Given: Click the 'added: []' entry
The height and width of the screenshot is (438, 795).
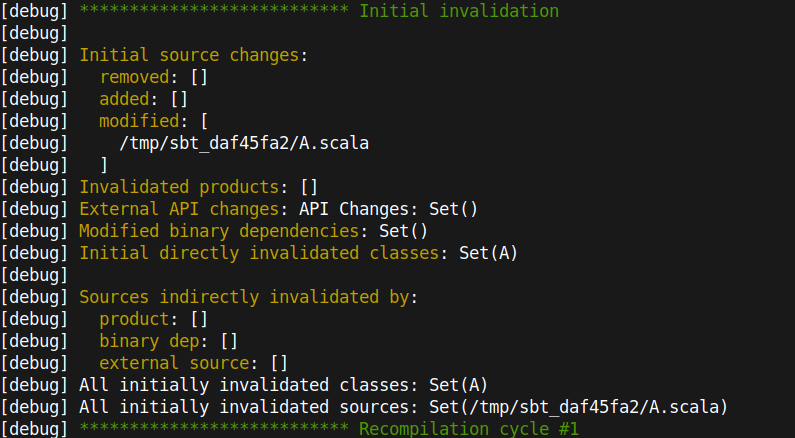Looking at the screenshot, I should coord(143,99).
